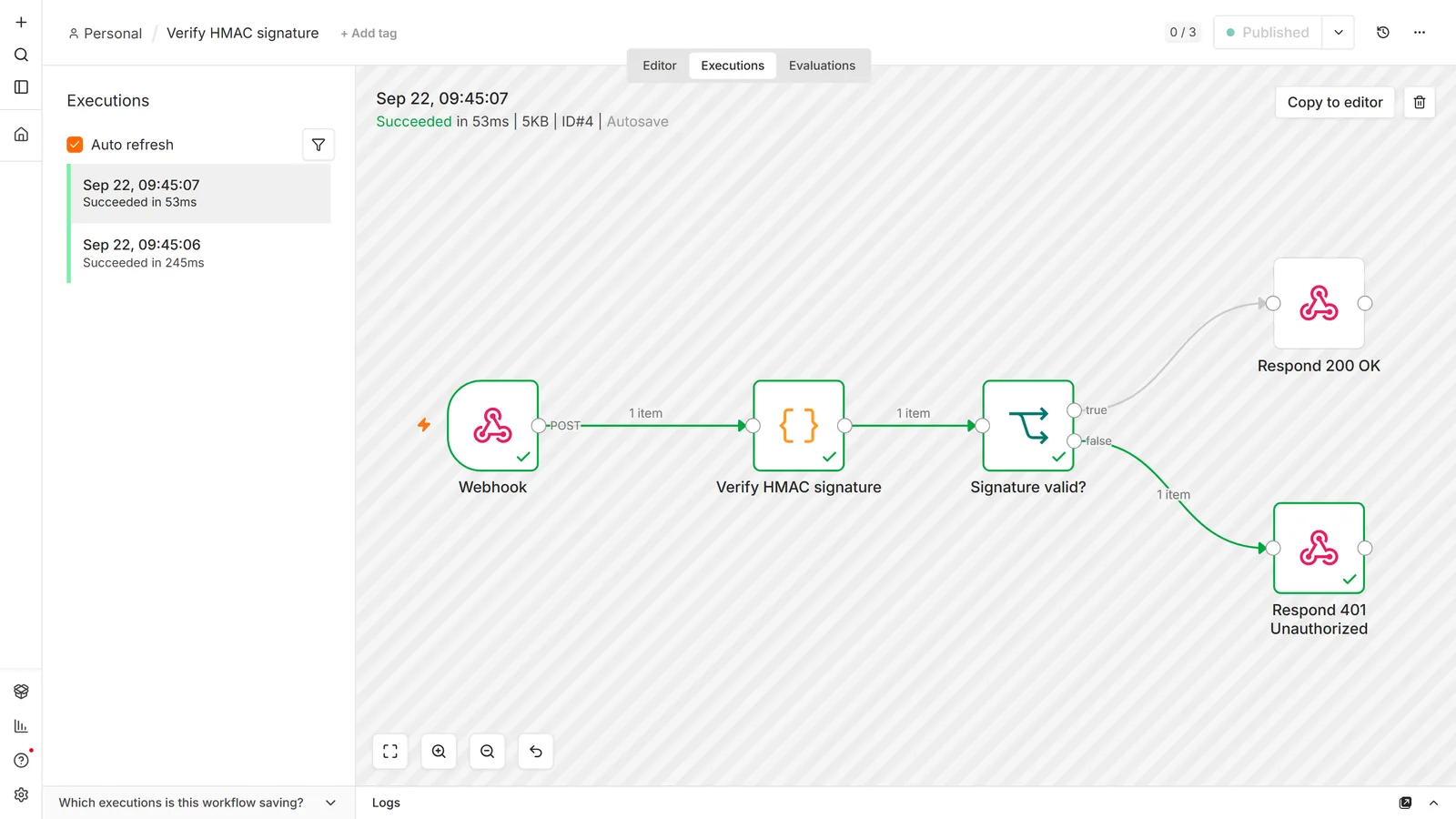Delete this execution with the trash icon
This screenshot has height=819, width=1456.
(1420, 102)
